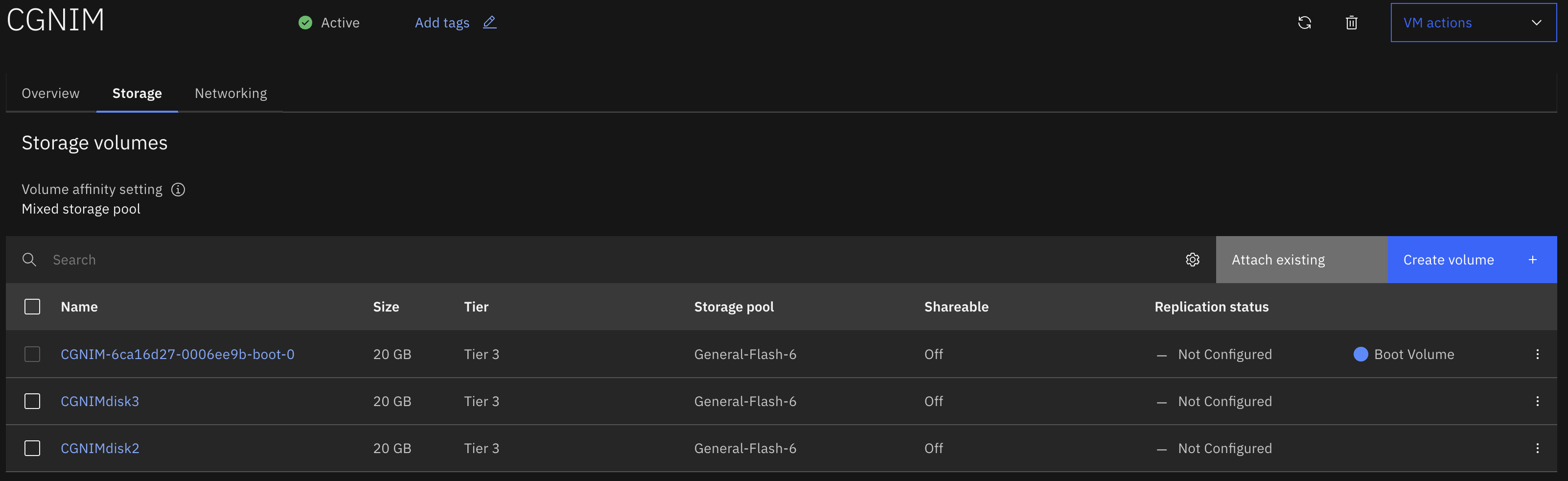Open overflow menu for CGNIMdisk3 row
The height and width of the screenshot is (481, 1568).
point(1537,401)
